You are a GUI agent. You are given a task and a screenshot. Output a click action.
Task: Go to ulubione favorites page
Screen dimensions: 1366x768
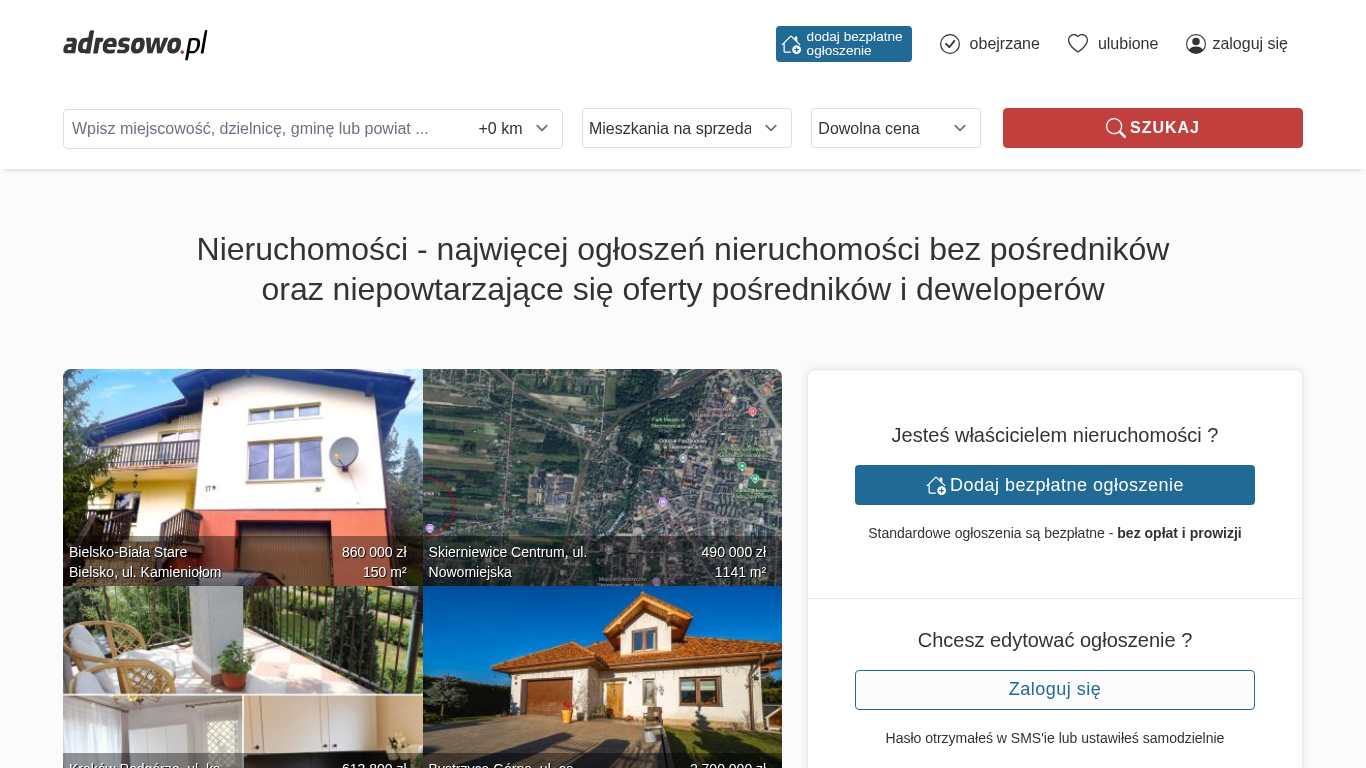[1128, 44]
